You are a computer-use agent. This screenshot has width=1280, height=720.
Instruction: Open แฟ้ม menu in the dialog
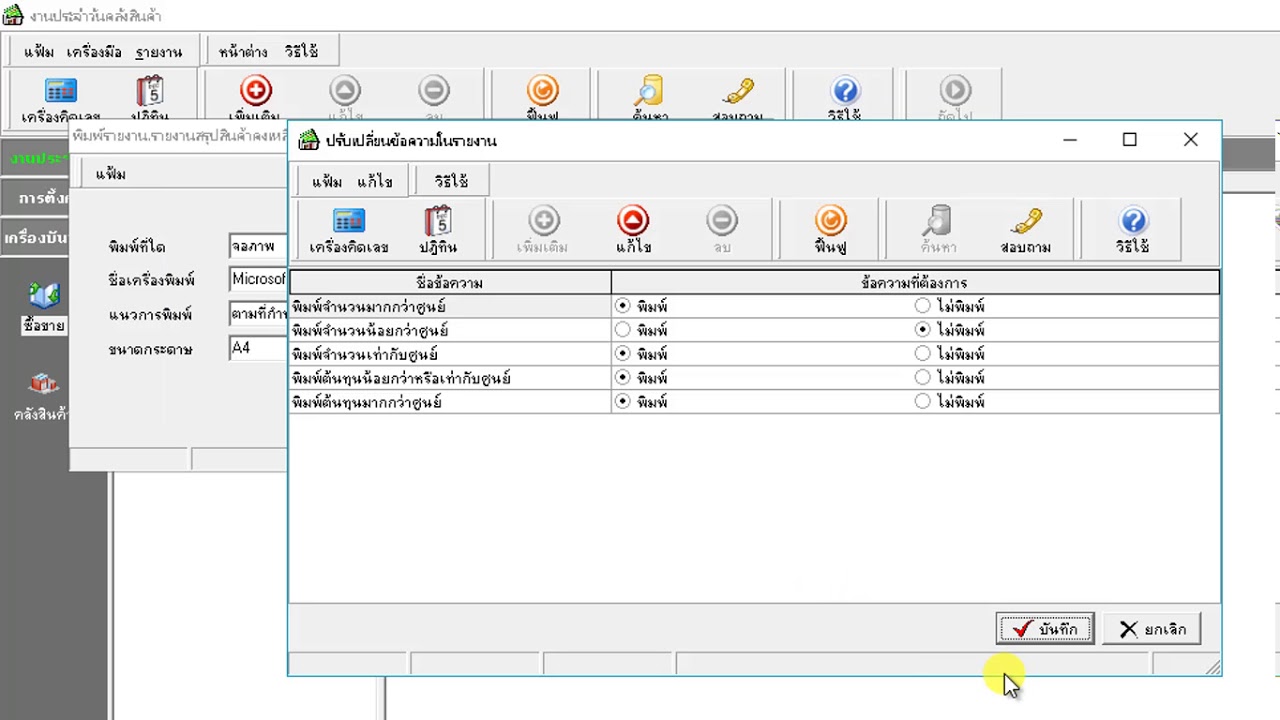[x=327, y=182]
